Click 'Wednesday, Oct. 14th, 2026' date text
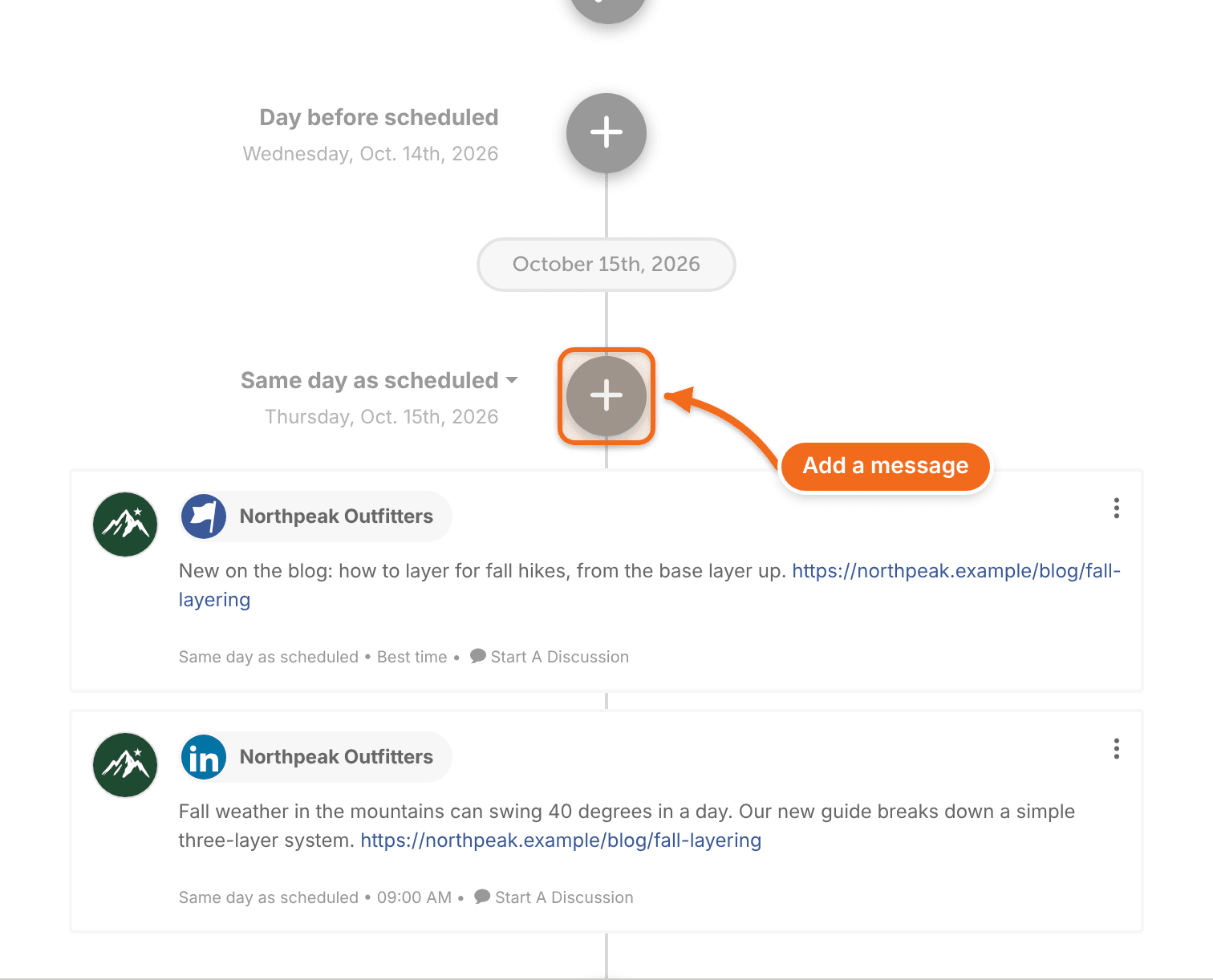 [x=371, y=154]
